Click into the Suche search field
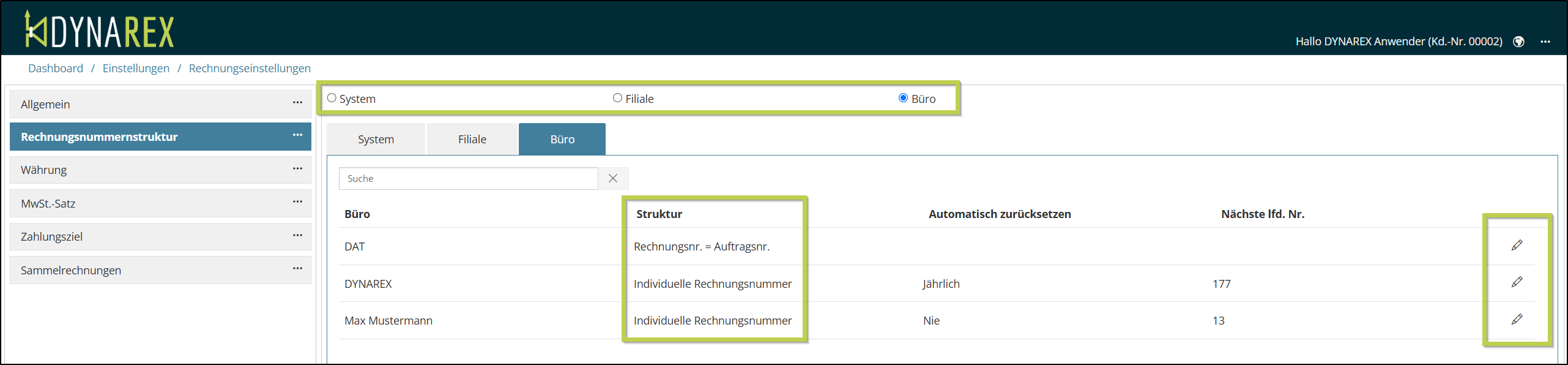 468,178
